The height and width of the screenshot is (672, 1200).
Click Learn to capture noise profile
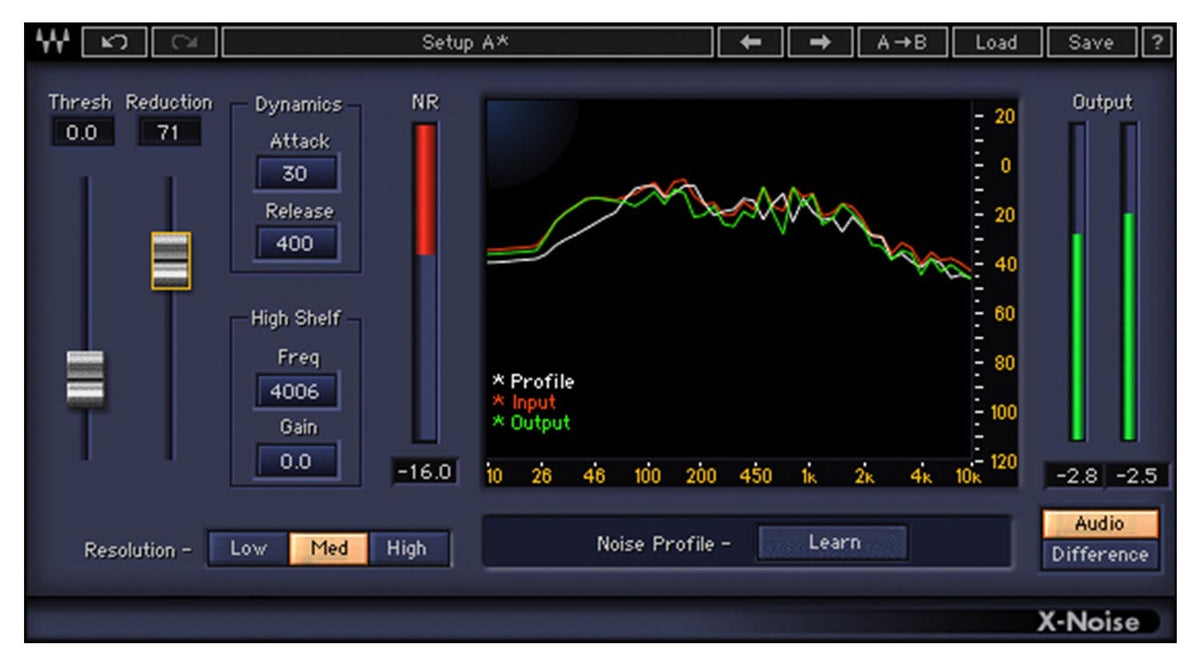tap(833, 543)
